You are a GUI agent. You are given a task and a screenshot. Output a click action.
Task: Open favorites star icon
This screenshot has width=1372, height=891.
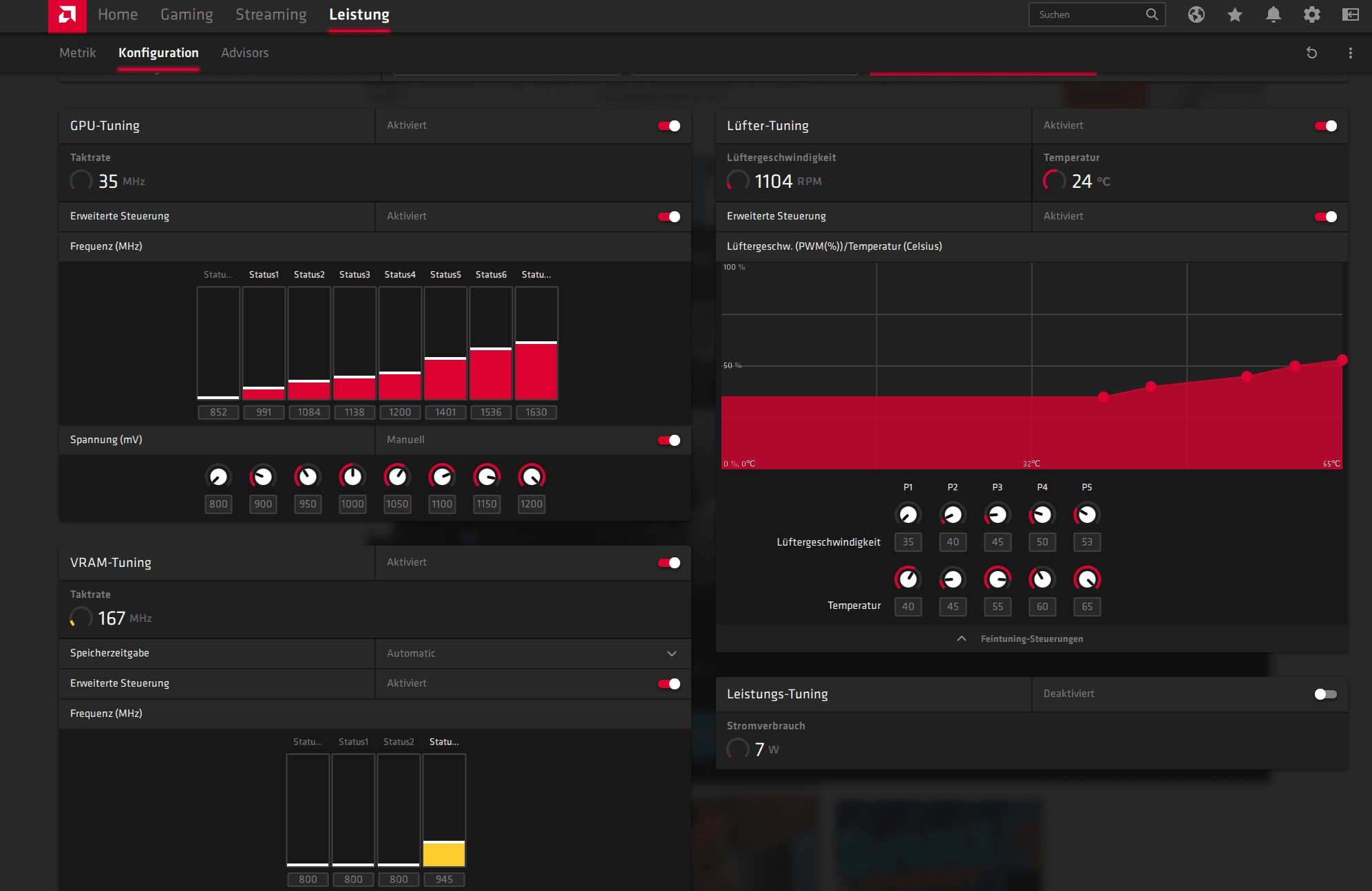coord(1234,14)
